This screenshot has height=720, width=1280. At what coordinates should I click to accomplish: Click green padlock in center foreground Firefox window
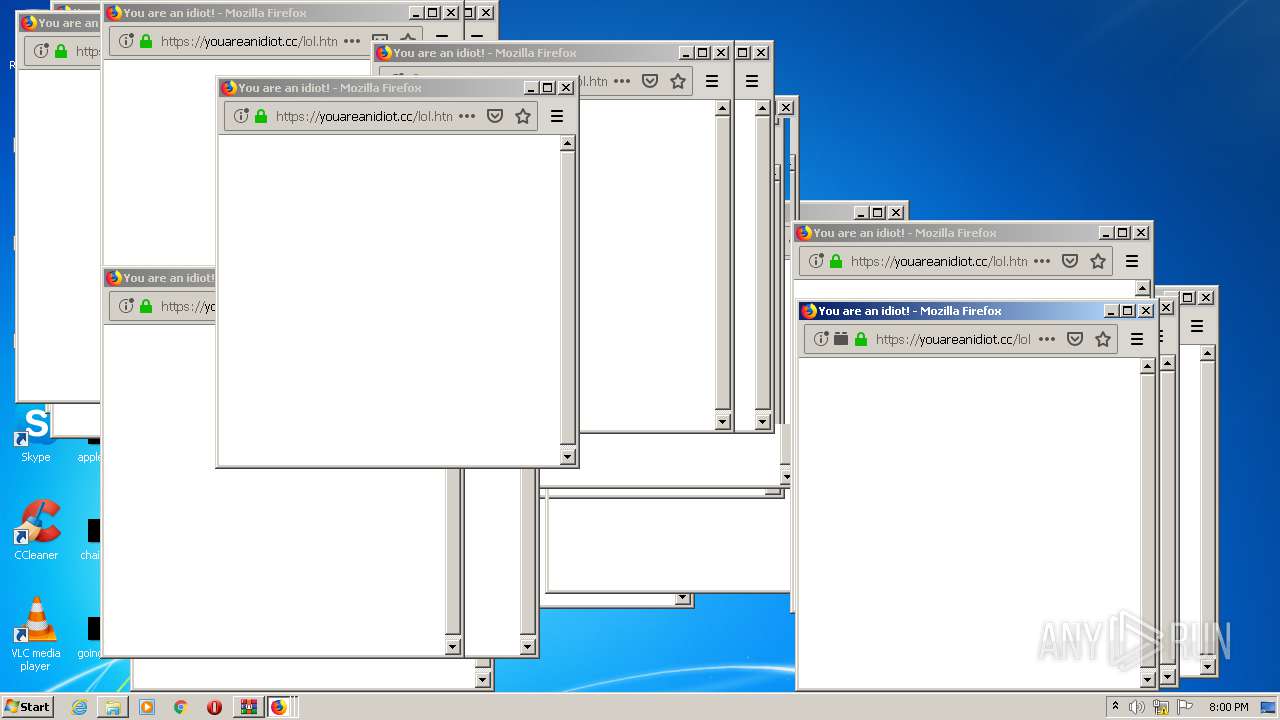261,116
